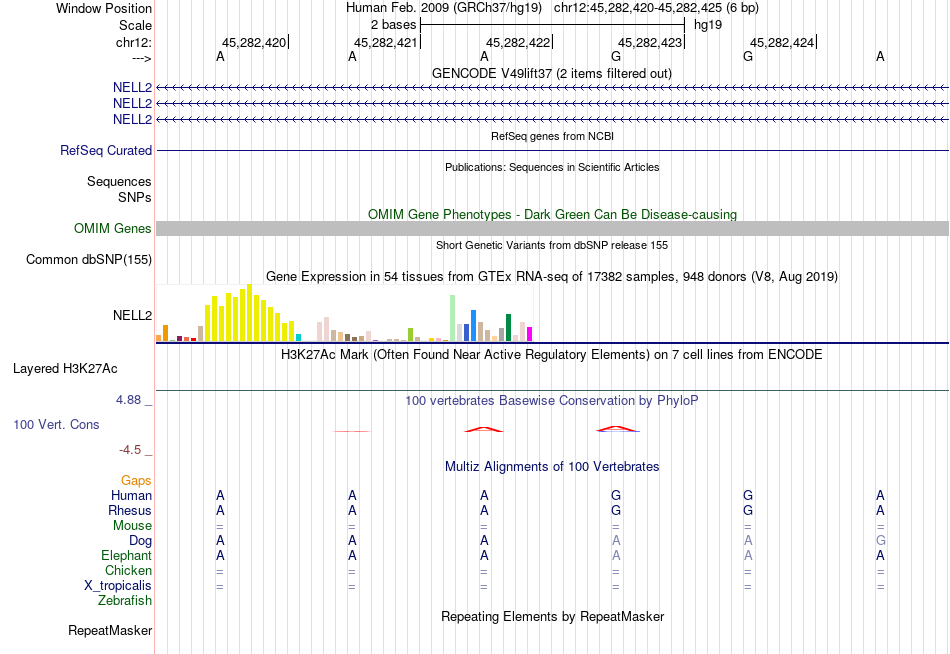The image size is (950, 654).
Task: Click position label 45,282,420 on ruler
Action: tap(254, 42)
